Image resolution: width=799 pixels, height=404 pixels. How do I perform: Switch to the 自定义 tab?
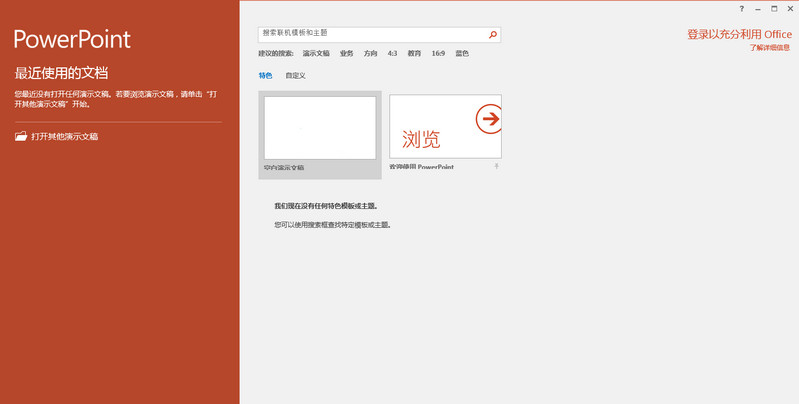click(x=295, y=75)
